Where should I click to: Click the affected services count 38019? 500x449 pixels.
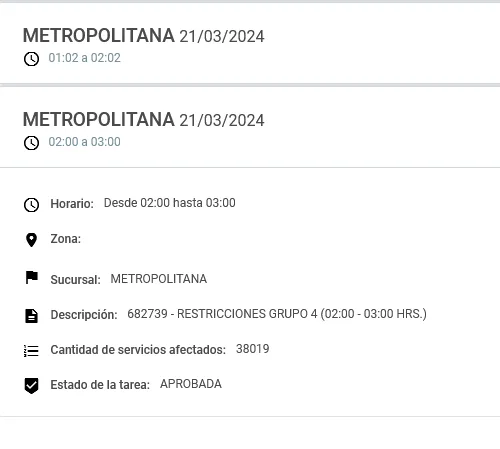point(253,349)
